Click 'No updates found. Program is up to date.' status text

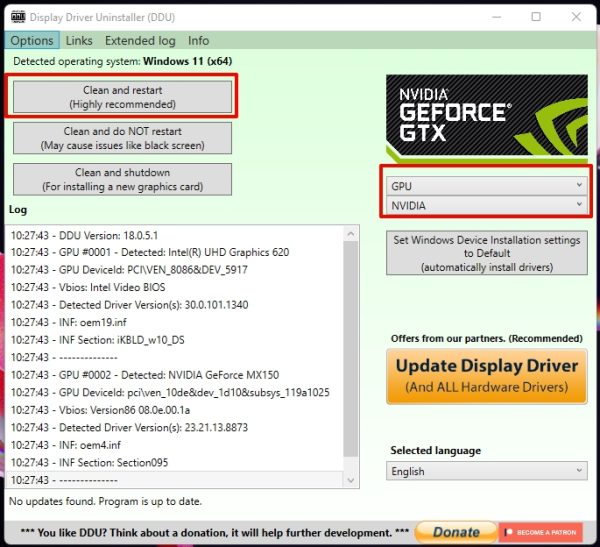pyautogui.click(x=105, y=501)
